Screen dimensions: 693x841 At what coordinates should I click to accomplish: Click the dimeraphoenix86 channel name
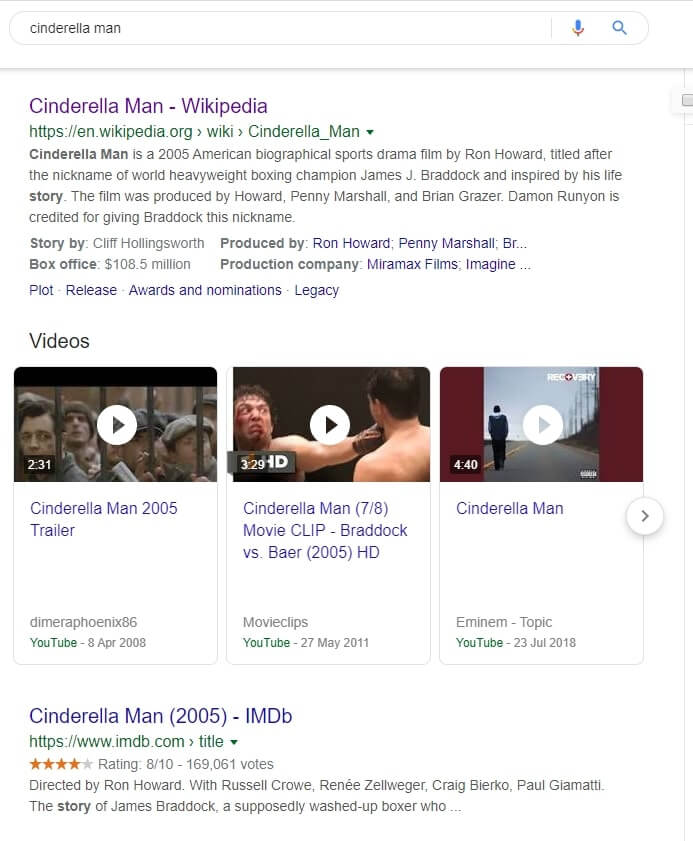coord(84,622)
